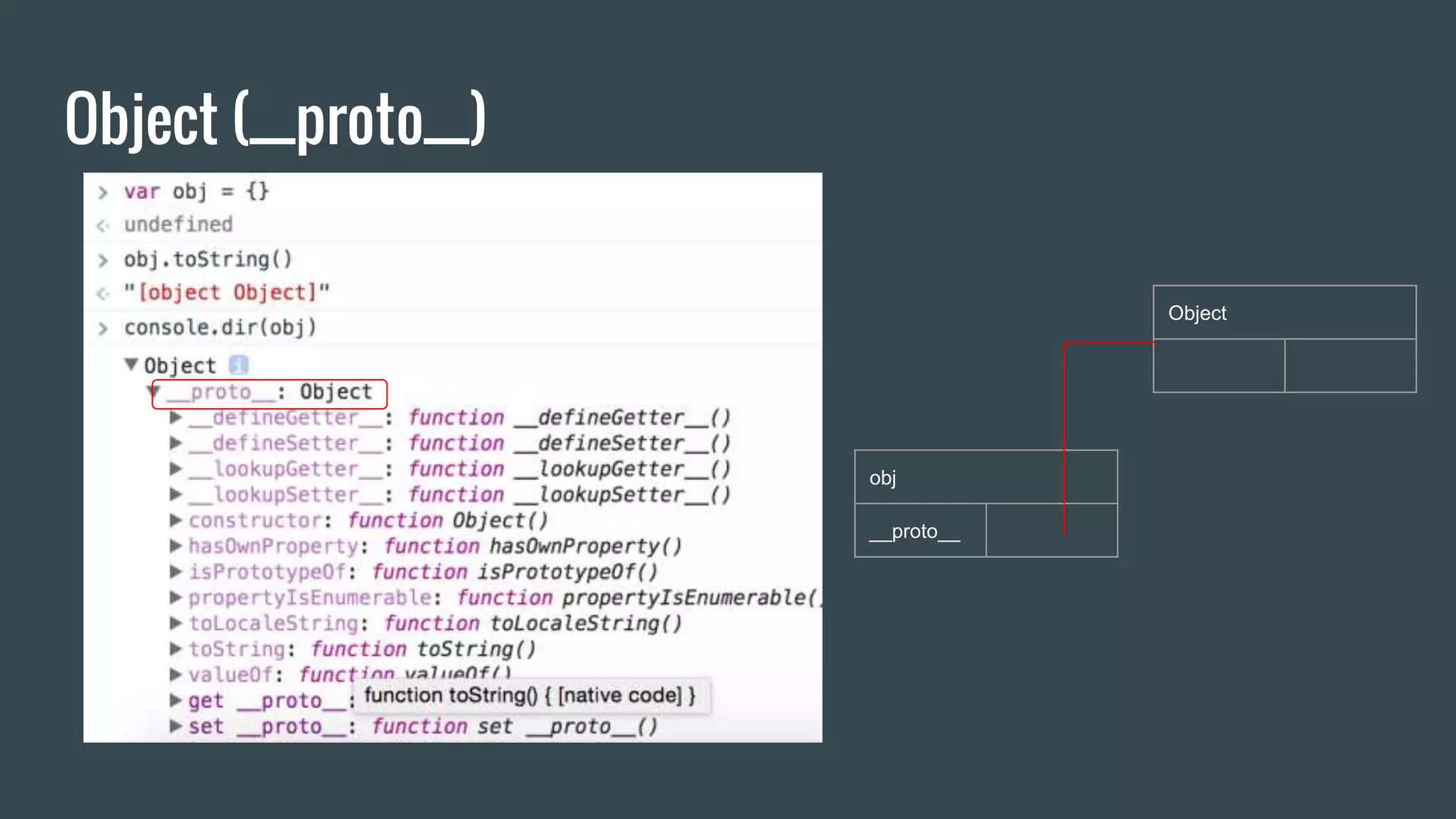
Task: Click the return arrow beside "[object Object]"
Action: tap(103, 293)
